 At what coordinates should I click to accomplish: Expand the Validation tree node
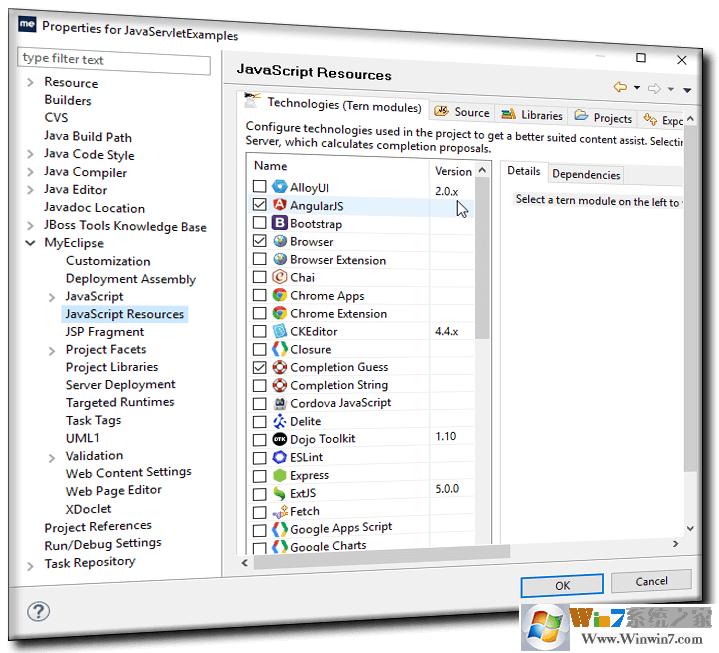coord(52,456)
